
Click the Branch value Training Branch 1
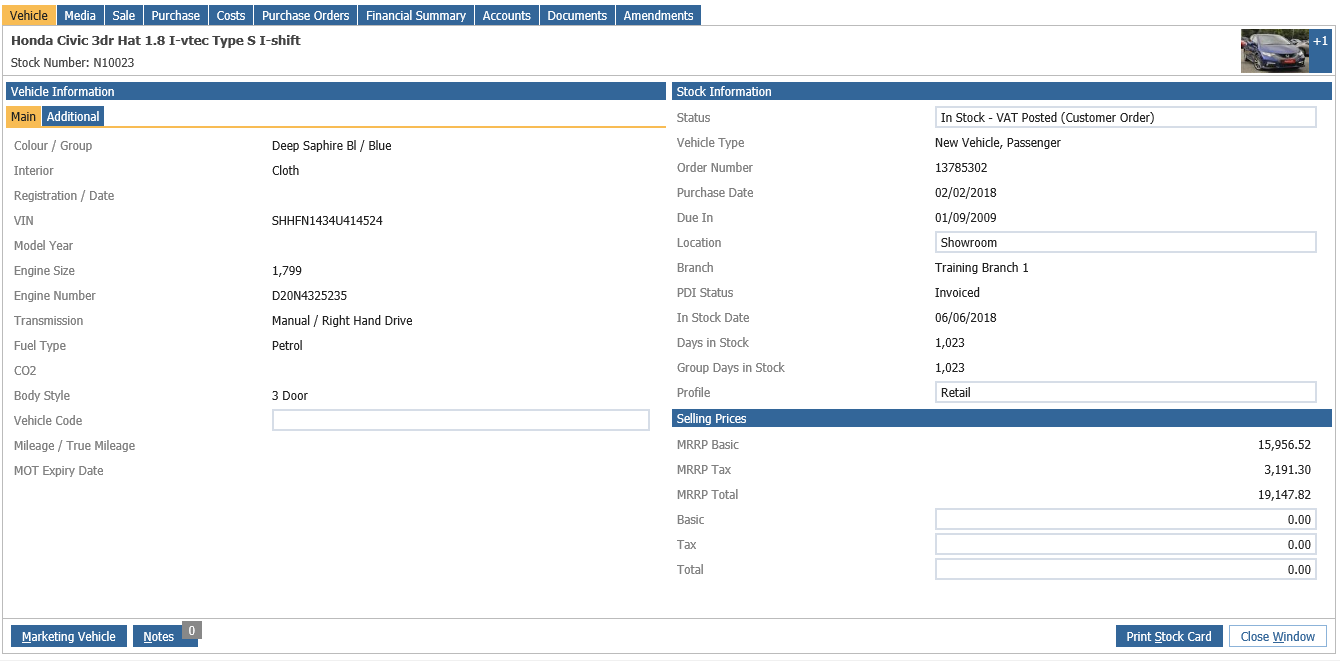981,268
